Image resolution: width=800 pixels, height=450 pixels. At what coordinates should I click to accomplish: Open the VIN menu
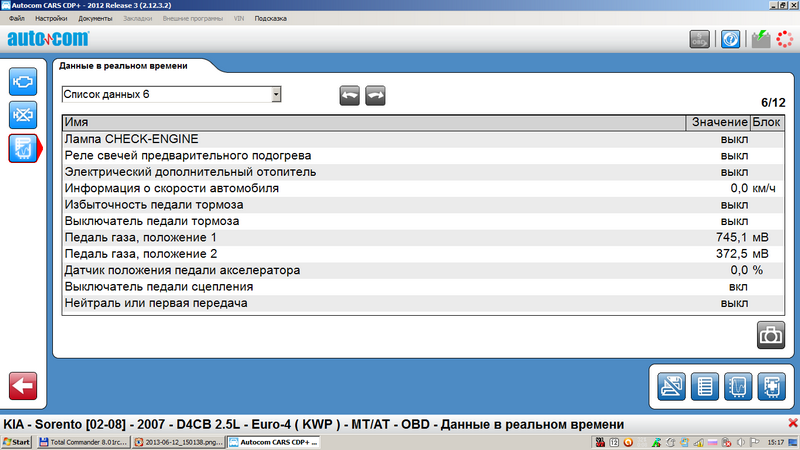[239, 18]
